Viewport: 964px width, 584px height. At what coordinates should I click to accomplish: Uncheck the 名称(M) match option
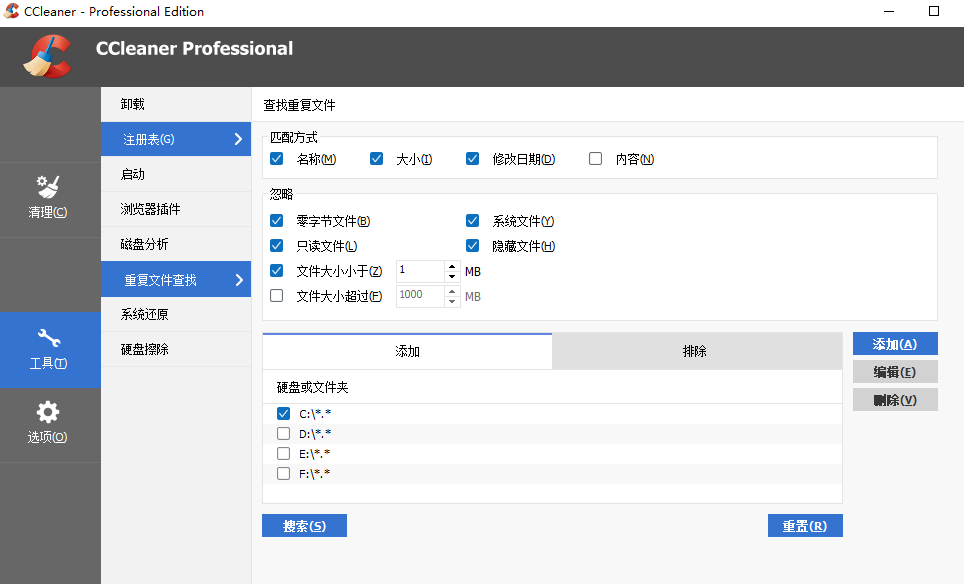tap(276, 158)
